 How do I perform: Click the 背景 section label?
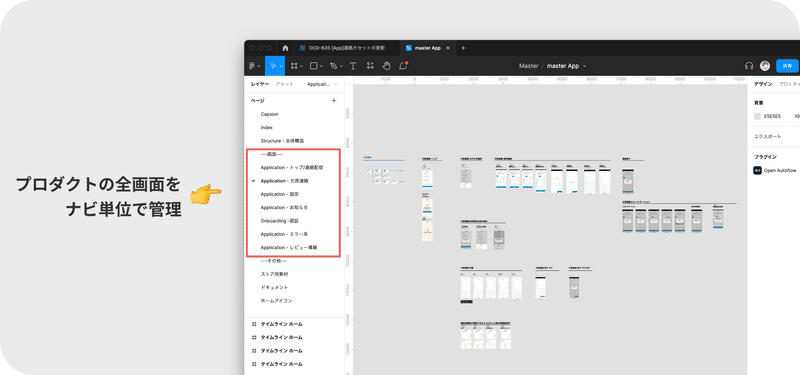pos(759,103)
